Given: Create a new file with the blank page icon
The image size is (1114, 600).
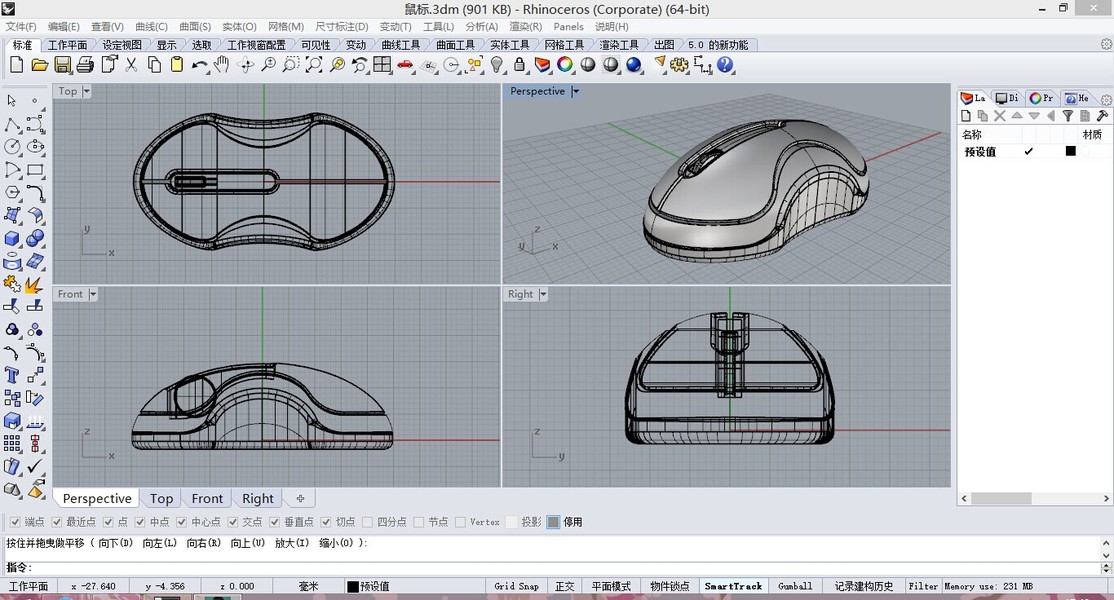Looking at the screenshot, I should click(x=16, y=65).
